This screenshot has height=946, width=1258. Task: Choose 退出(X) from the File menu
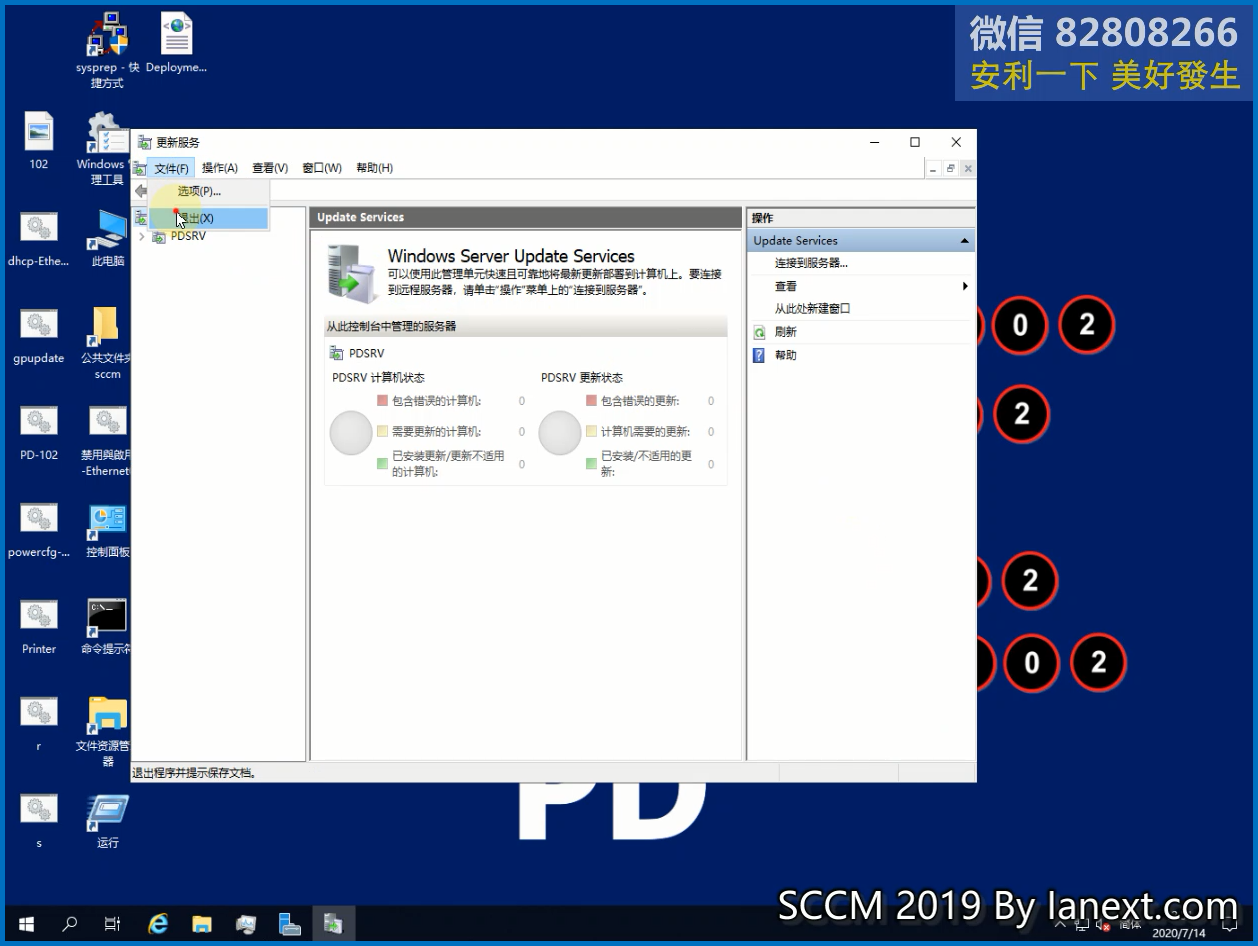208,218
